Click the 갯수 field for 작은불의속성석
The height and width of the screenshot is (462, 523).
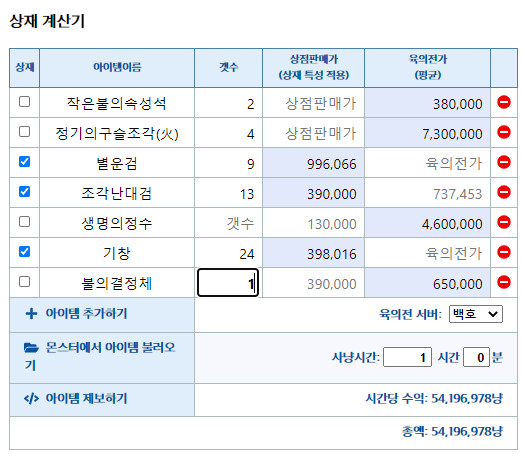click(228, 103)
